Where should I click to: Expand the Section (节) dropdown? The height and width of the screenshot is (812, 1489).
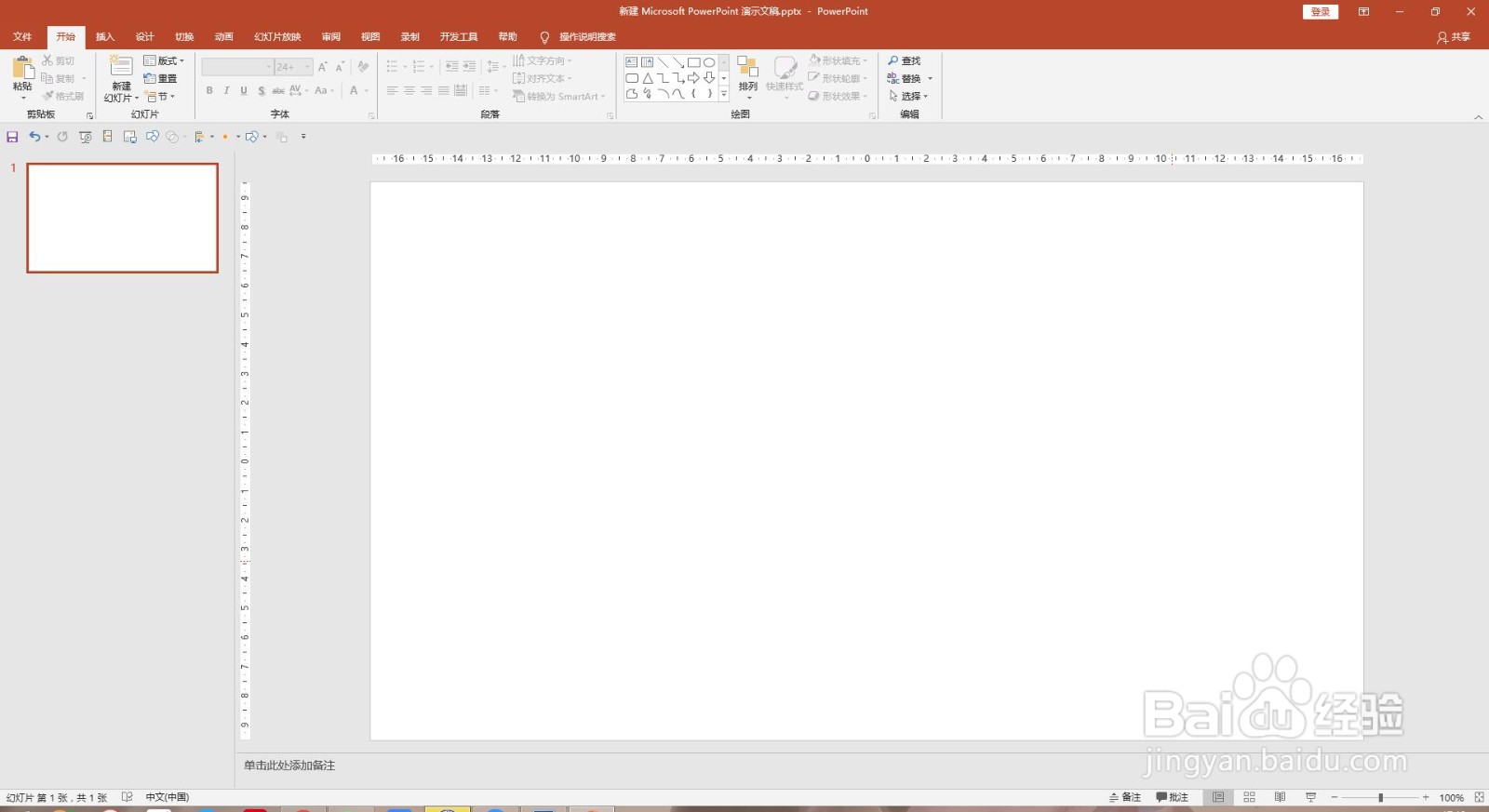click(x=160, y=96)
